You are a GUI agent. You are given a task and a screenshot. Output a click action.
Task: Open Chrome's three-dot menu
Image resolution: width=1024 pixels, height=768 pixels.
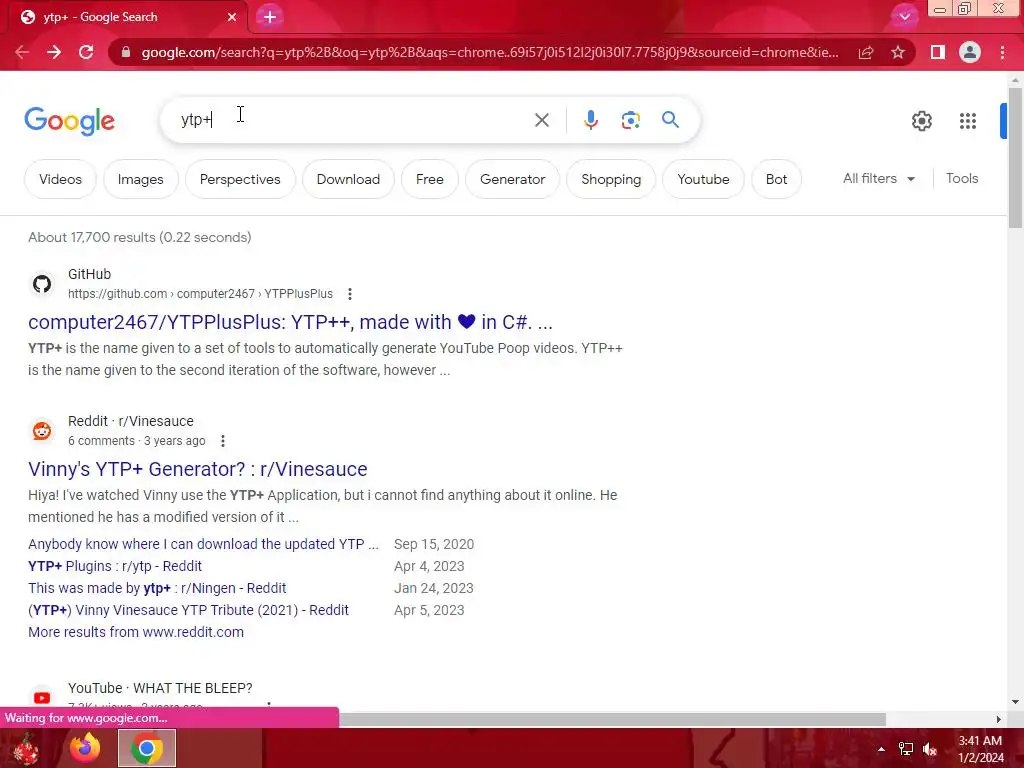[x=1002, y=52]
